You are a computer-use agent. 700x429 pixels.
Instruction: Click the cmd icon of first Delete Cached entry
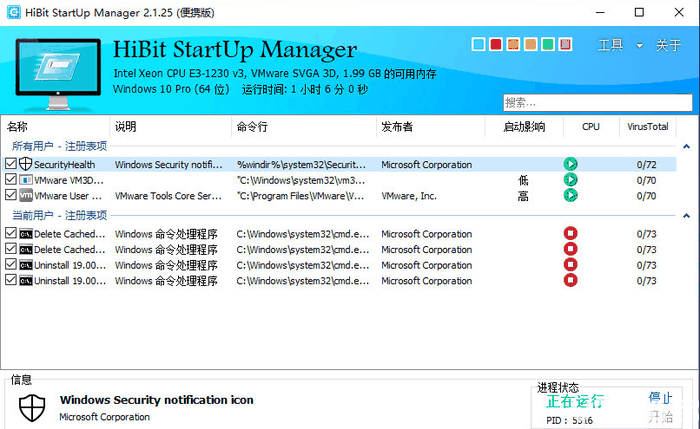tap(25, 234)
